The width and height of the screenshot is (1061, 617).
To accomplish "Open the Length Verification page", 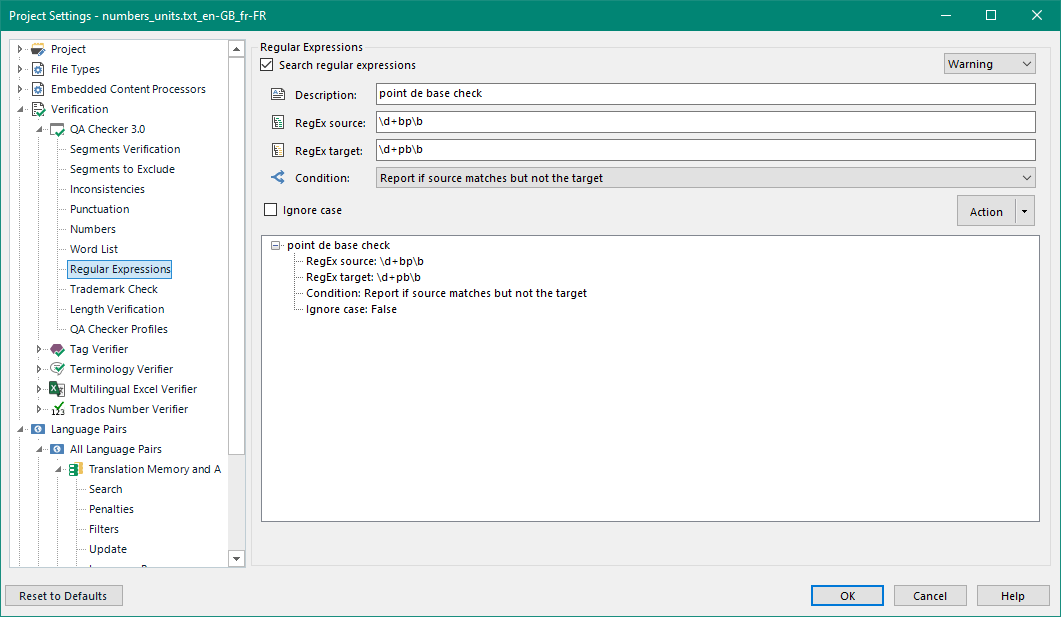I will coord(117,309).
